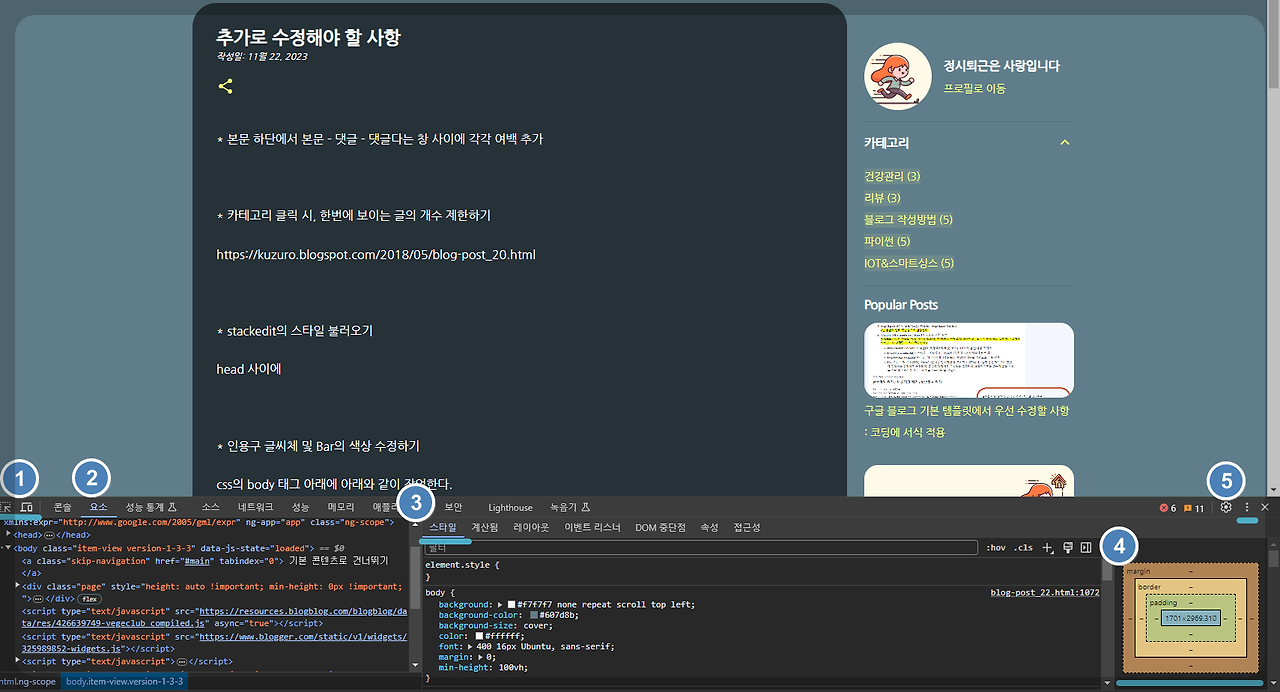Image resolution: width=1280 pixels, height=692 pixels.
Task: Switch to the 계산됨 subtab
Action: tap(485, 527)
